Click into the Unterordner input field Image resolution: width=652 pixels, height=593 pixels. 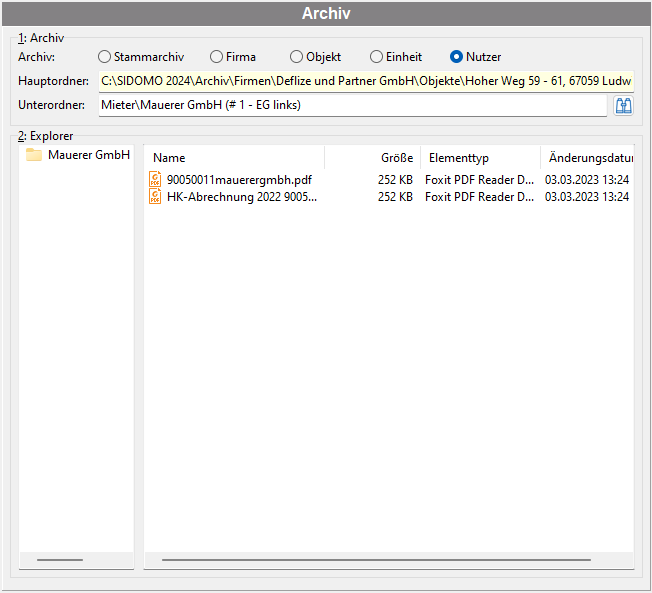(353, 105)
